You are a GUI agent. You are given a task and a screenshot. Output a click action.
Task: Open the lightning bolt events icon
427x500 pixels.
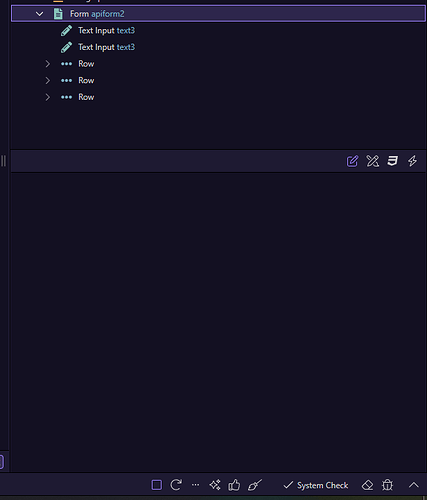[x=412, y=161]
